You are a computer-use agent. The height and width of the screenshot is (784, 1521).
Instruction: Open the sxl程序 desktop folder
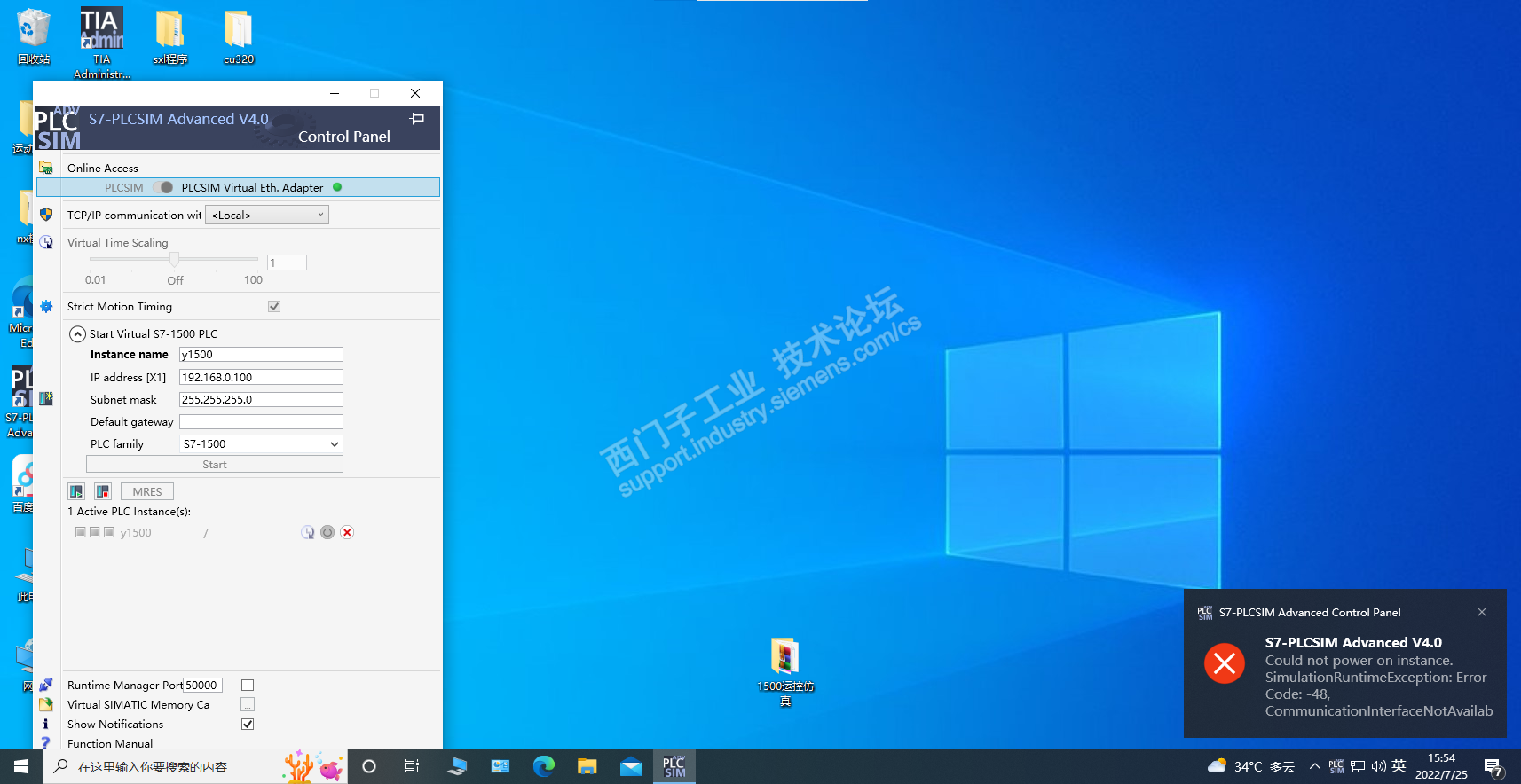click(x=169, y=36)
